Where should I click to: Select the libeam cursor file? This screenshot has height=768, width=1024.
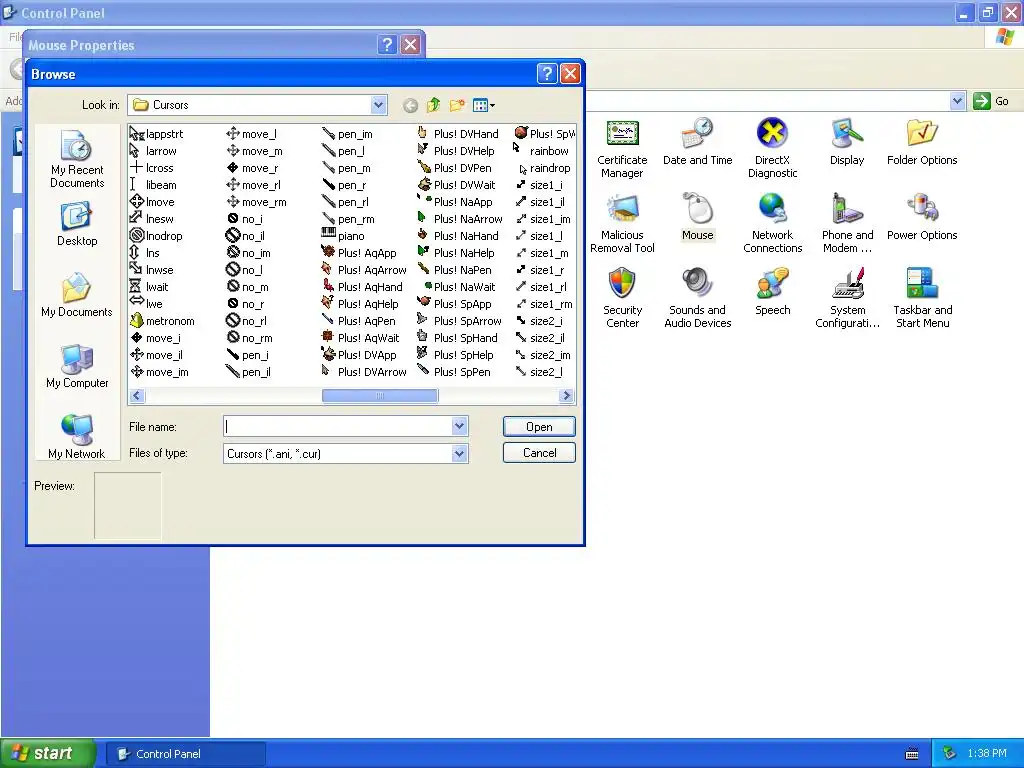click(153, 185)
